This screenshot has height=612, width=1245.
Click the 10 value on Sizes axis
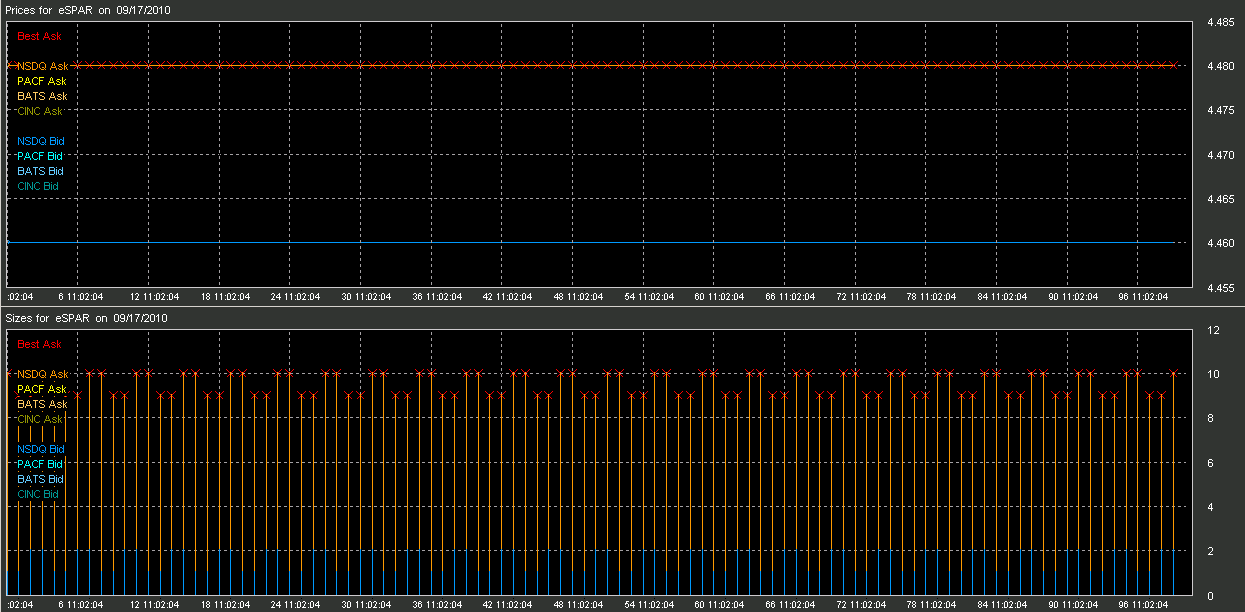(1213, 374)
